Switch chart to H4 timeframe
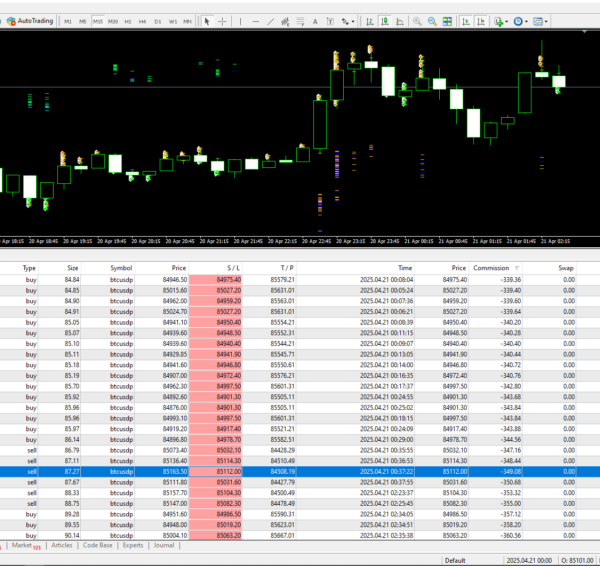Image resolution: width=600 pixels, height=566 pixels. tap(143, 20)
